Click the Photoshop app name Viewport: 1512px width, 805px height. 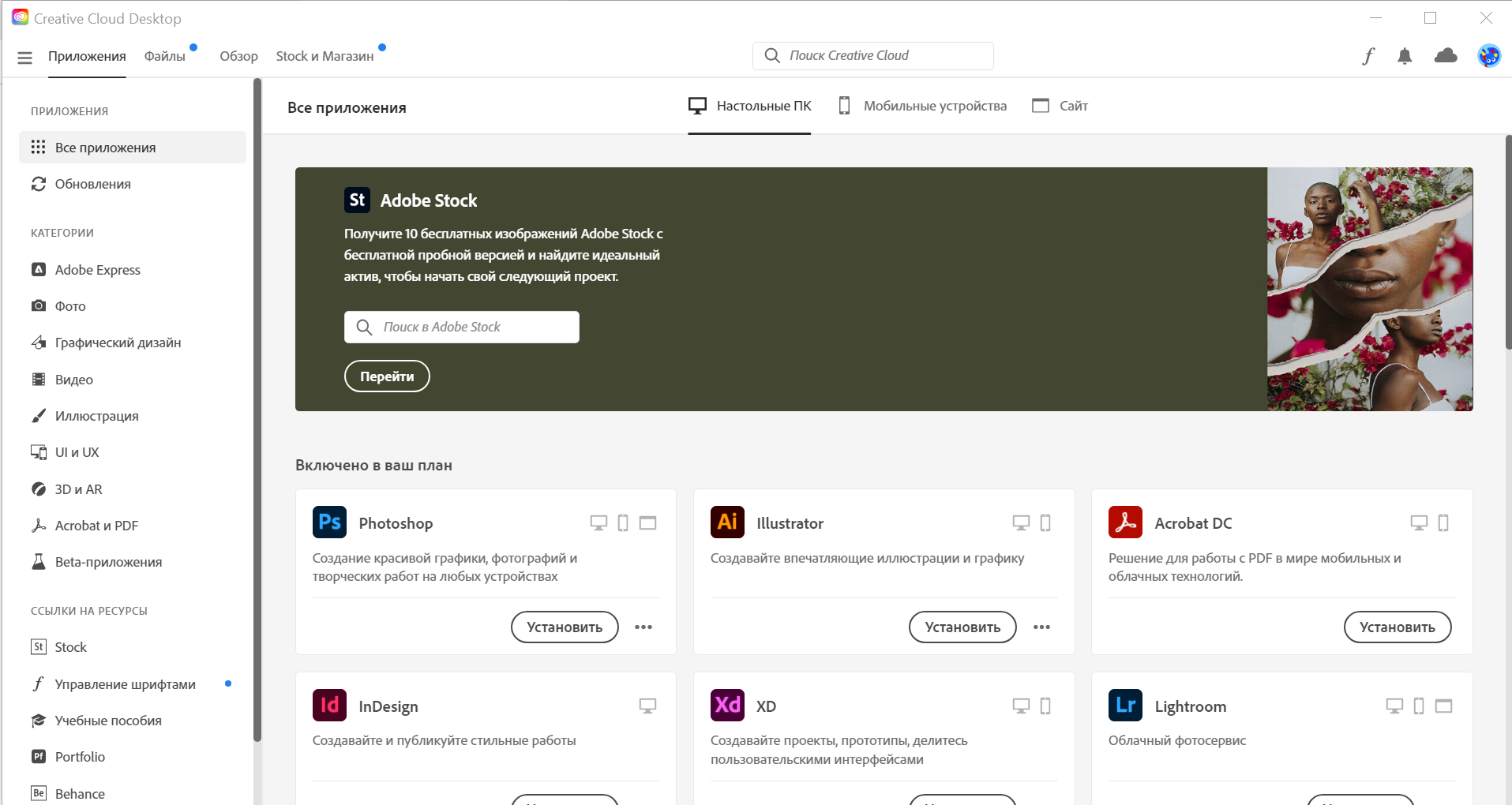pos(396,523)
